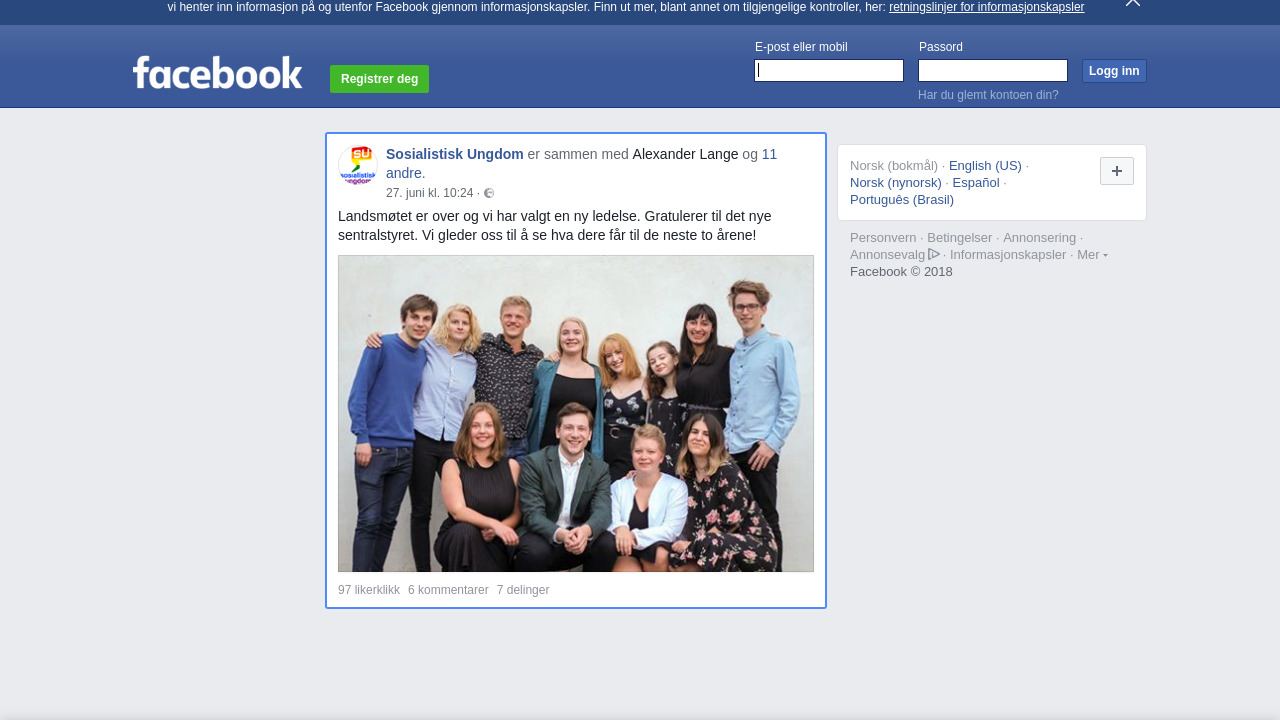1280x720 pixels.
Task: Open the Informasjonskapsler footer link
Action: click(1008, 255)
